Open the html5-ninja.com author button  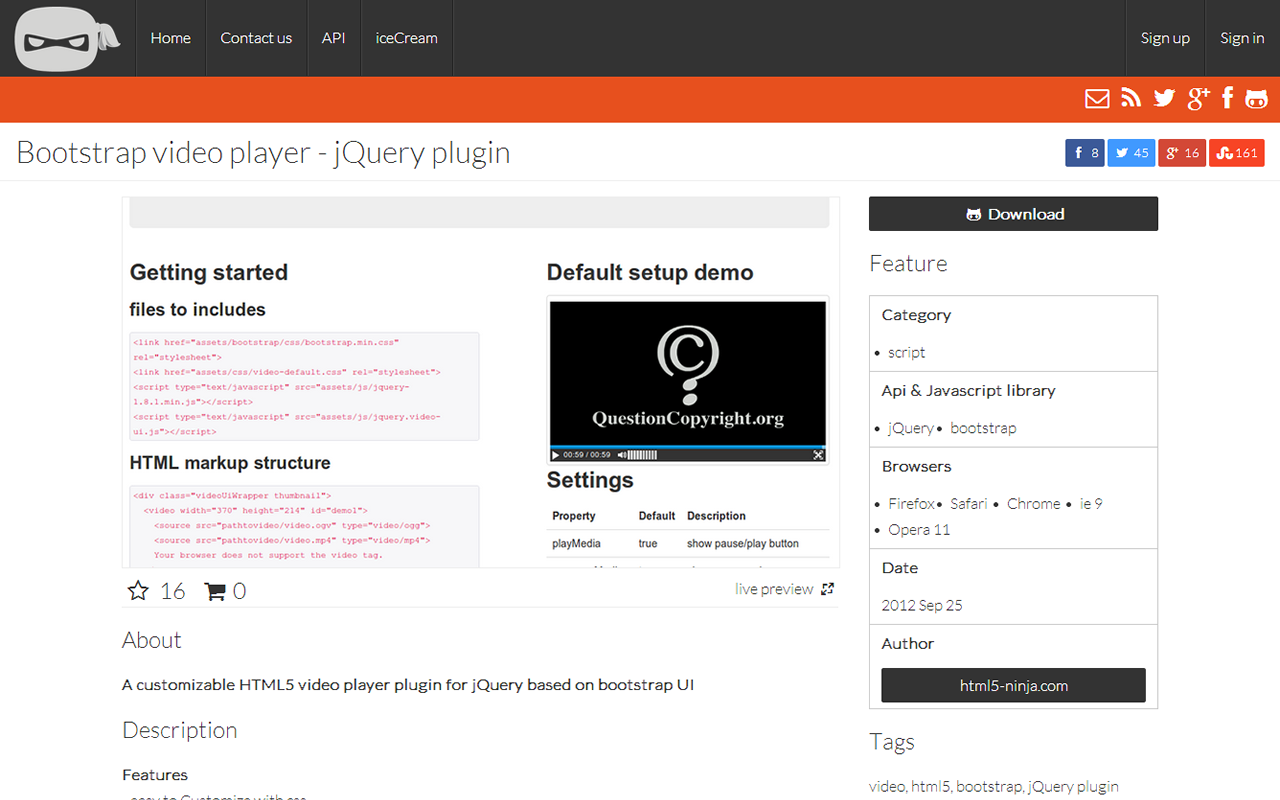click(x=1013, y=686)
